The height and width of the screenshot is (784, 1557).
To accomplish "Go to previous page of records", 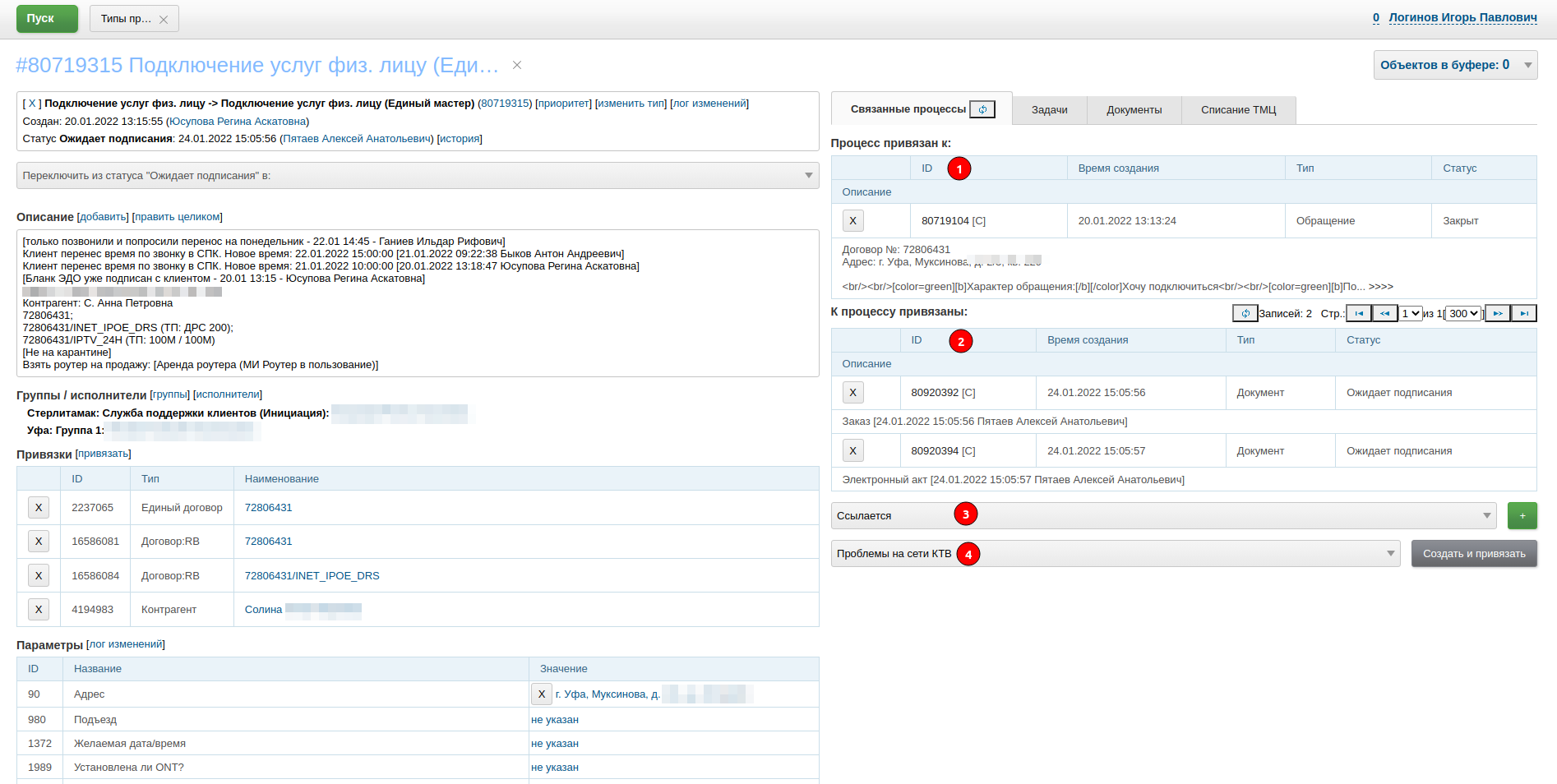I will (x=1385, y=313).
